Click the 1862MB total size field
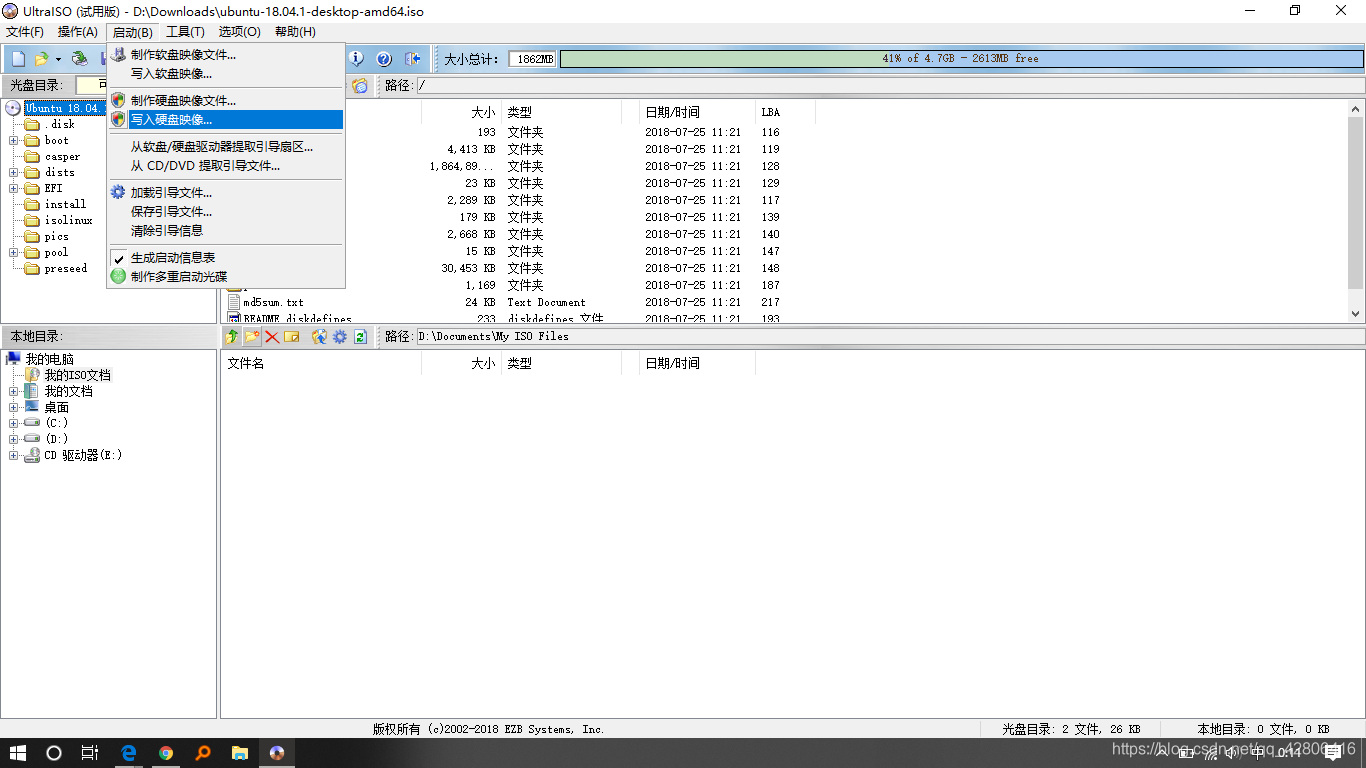This screenshot has height=768, width=1366. [532, 60]
